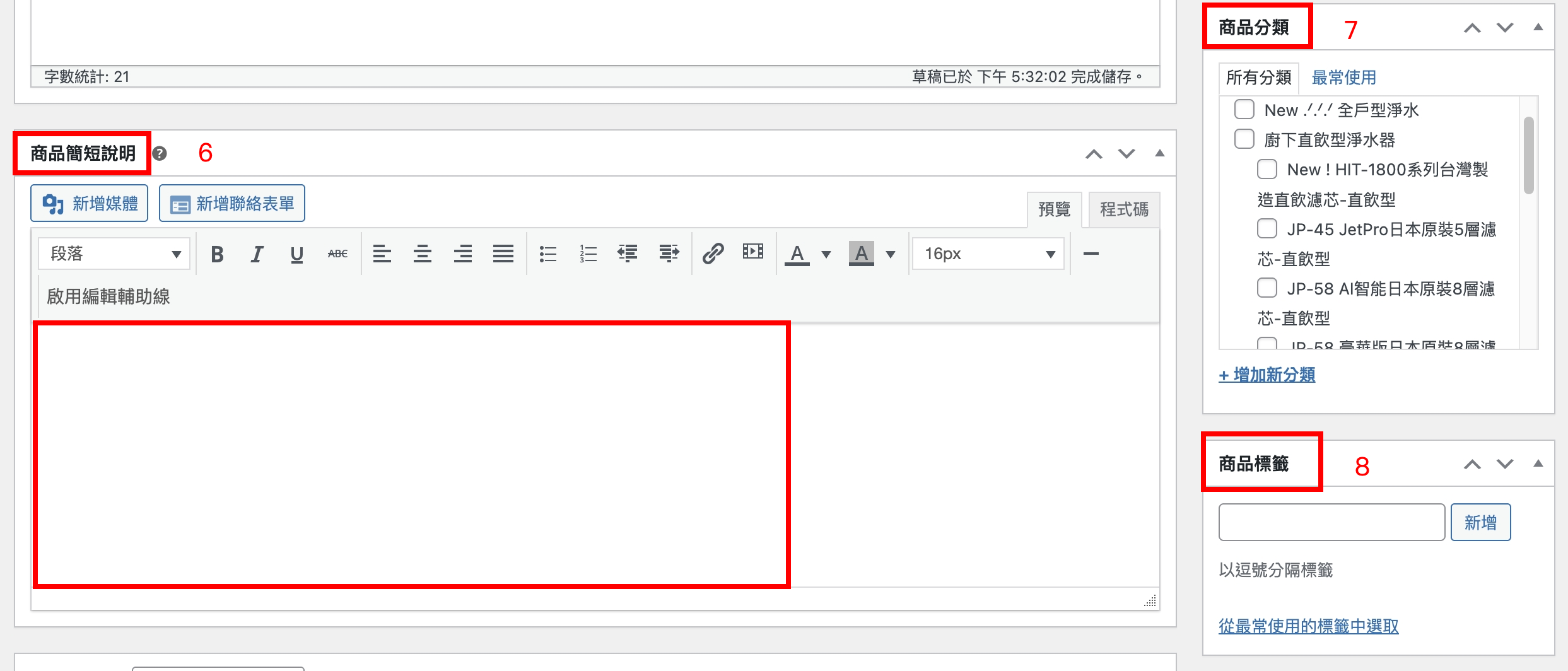Toggle bold formatting in the short description editor
The height and width of the screenshot is (671, 1568).
[217, 254]
